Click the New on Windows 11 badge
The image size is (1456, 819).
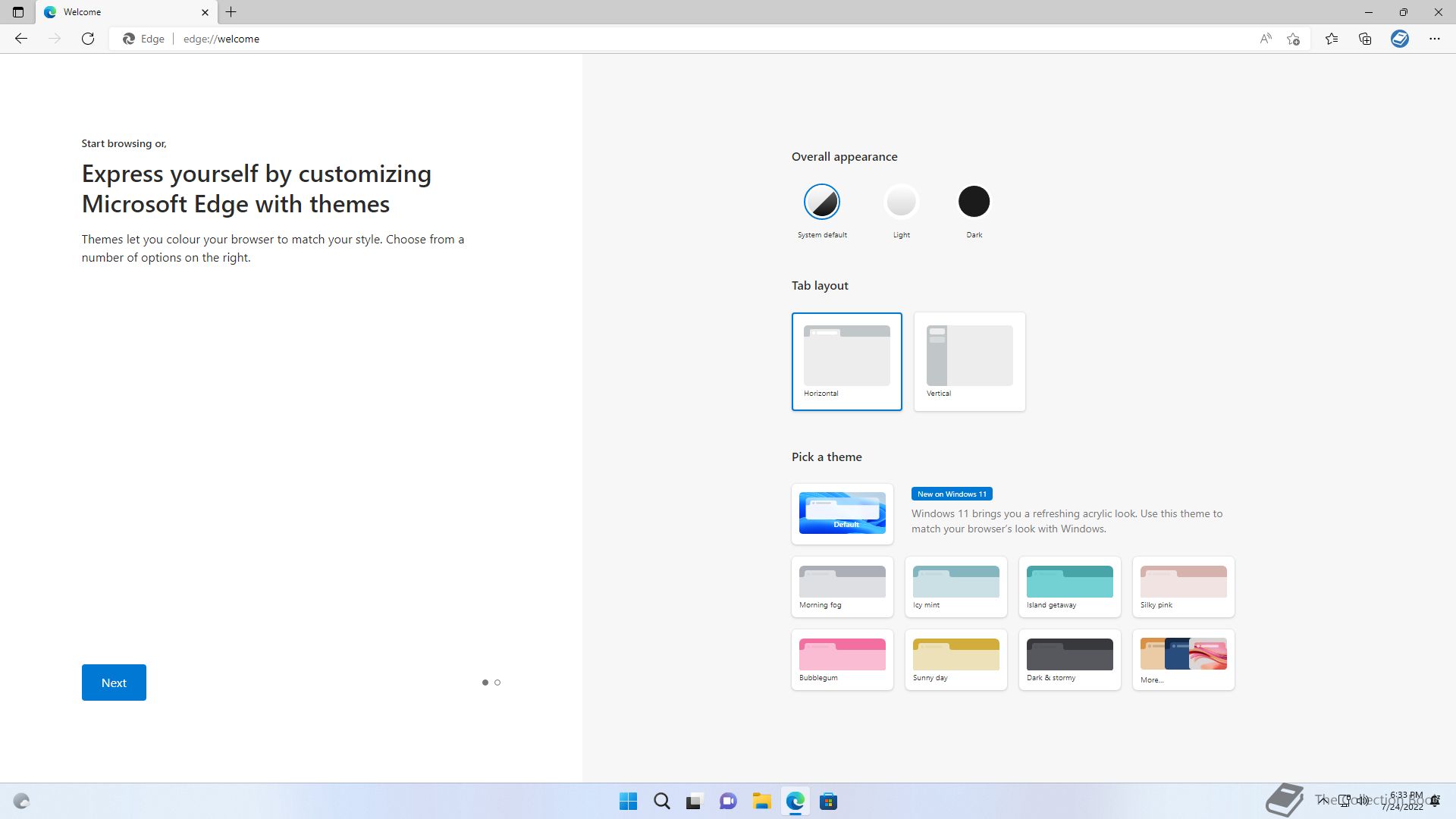coord(952,494)
